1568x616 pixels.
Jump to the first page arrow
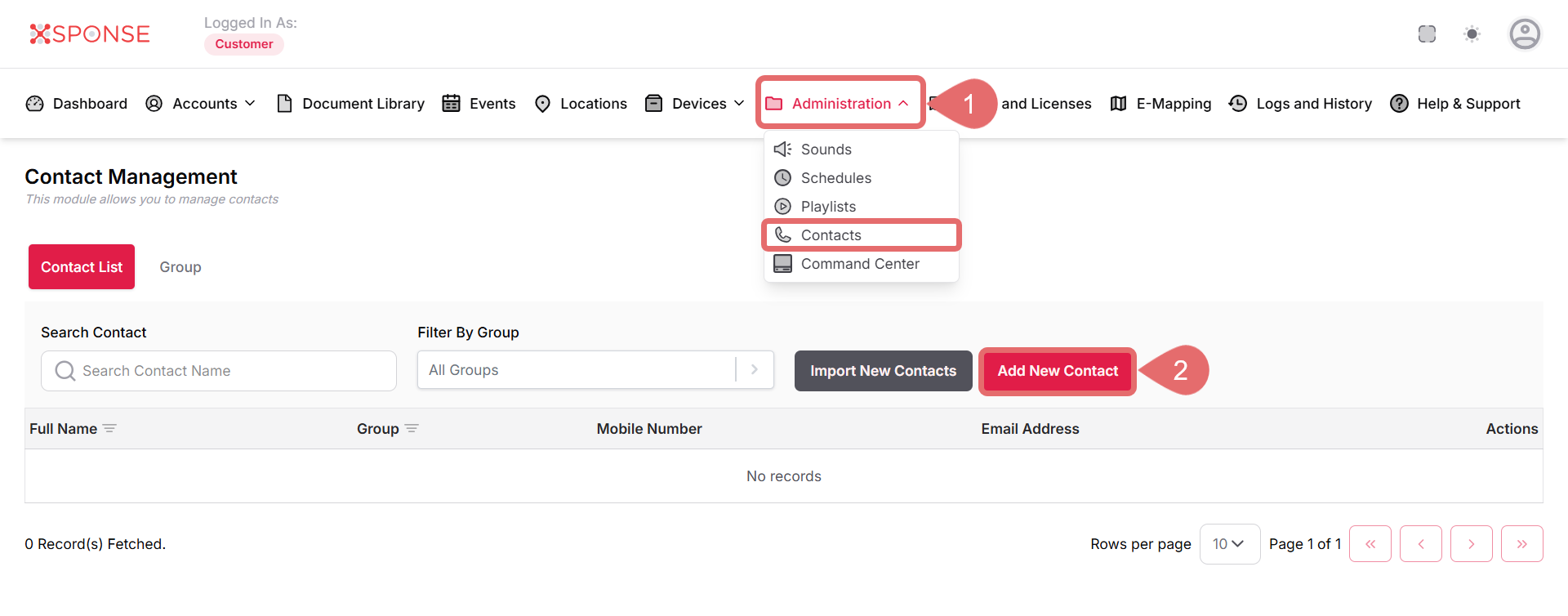(x=1370, y=544)
